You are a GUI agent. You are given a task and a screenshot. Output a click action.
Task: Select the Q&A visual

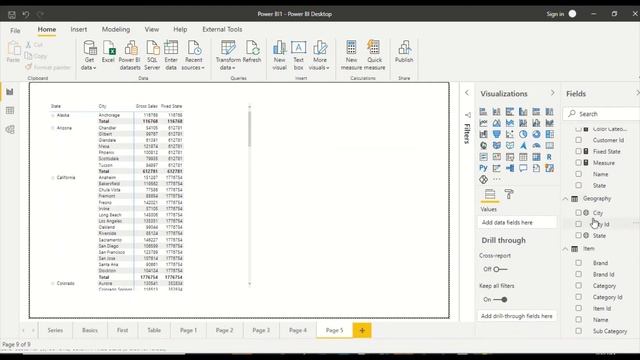point(523,168)
